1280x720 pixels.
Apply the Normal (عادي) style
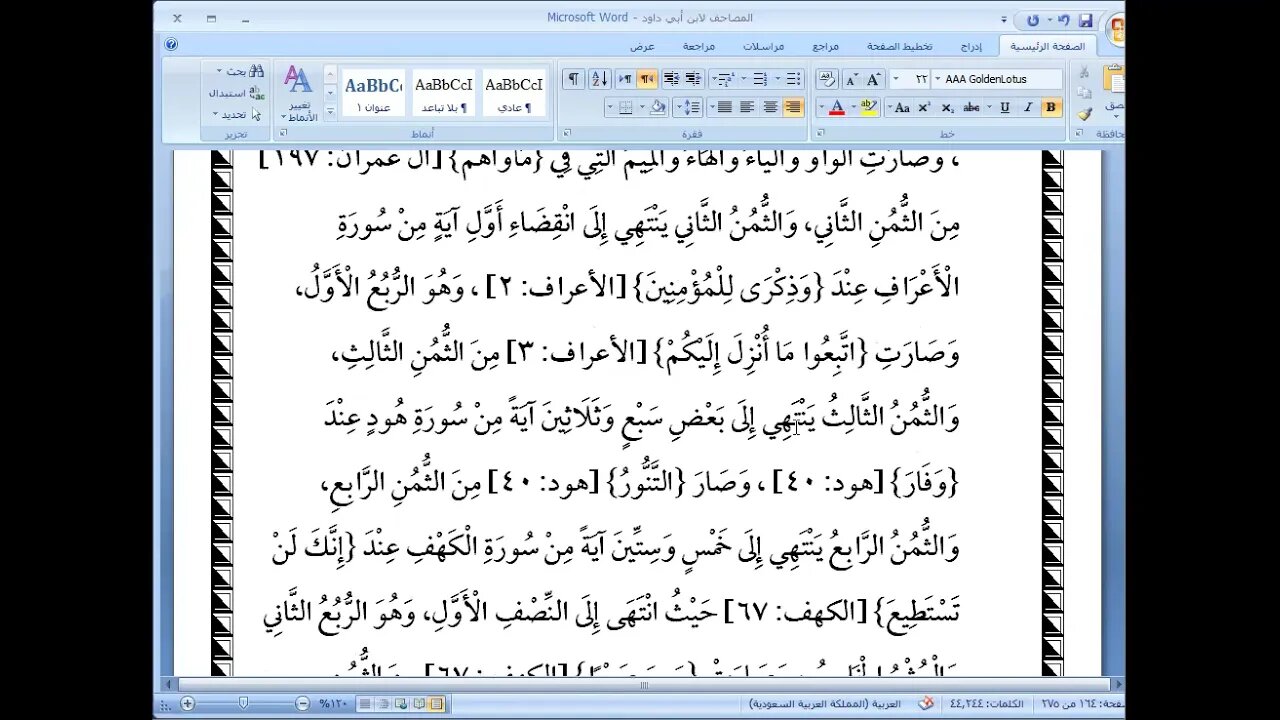514,94
